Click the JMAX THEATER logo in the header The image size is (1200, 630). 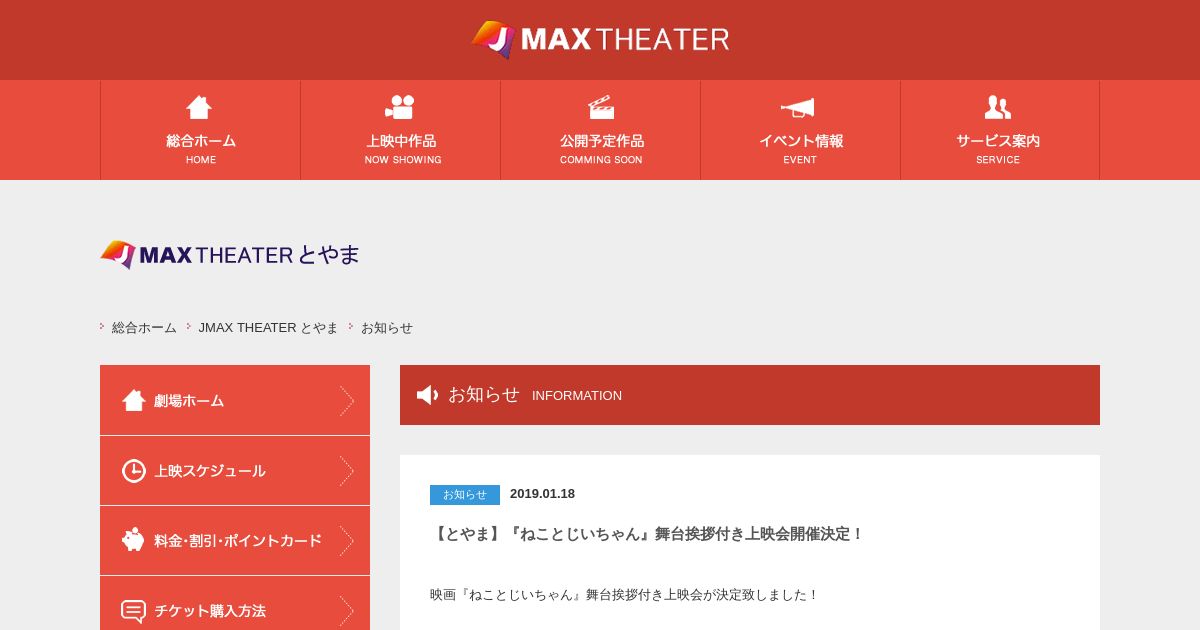coord(600,39)
